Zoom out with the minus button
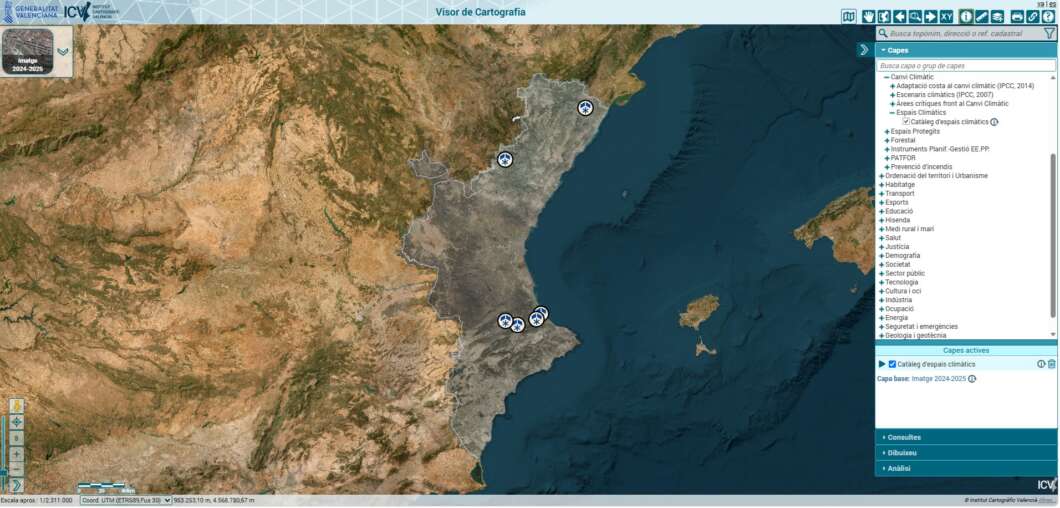The image size is (1060, 508). tap(16, 468)
